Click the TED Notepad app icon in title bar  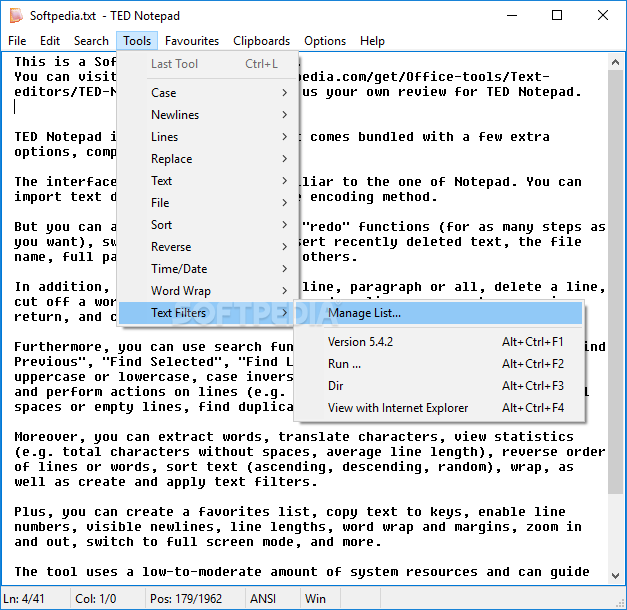(x=16, y=16)
